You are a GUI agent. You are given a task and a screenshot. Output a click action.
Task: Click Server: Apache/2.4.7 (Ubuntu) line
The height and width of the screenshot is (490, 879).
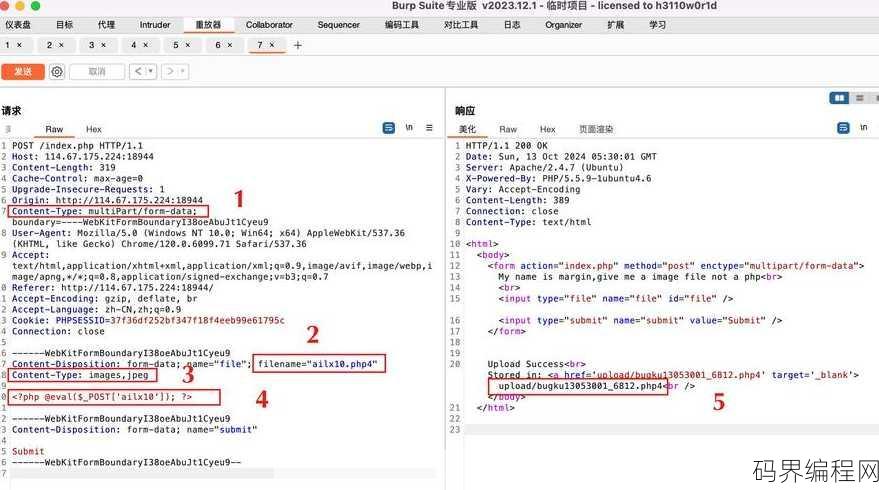point(544,168)
